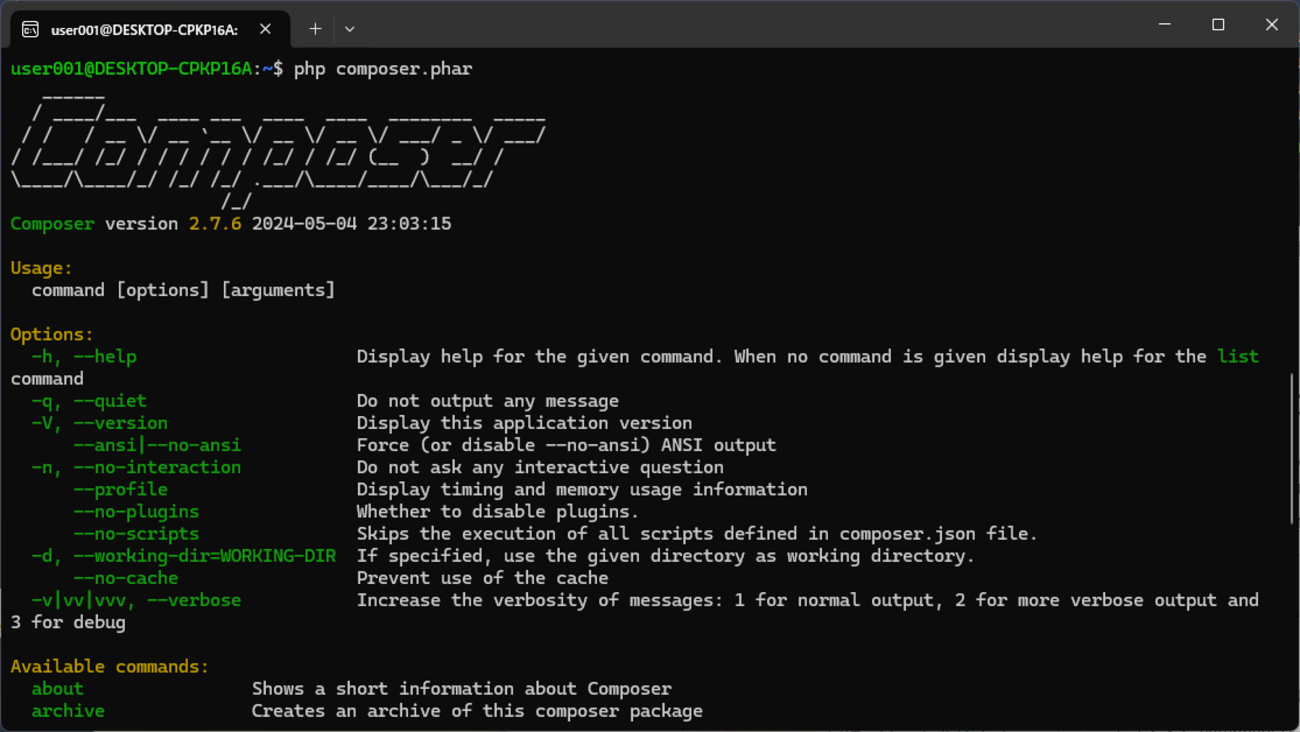The image size is (1300, 732).
Task: Click the 'php composer.phar' command text
Action: coord(383,69)
